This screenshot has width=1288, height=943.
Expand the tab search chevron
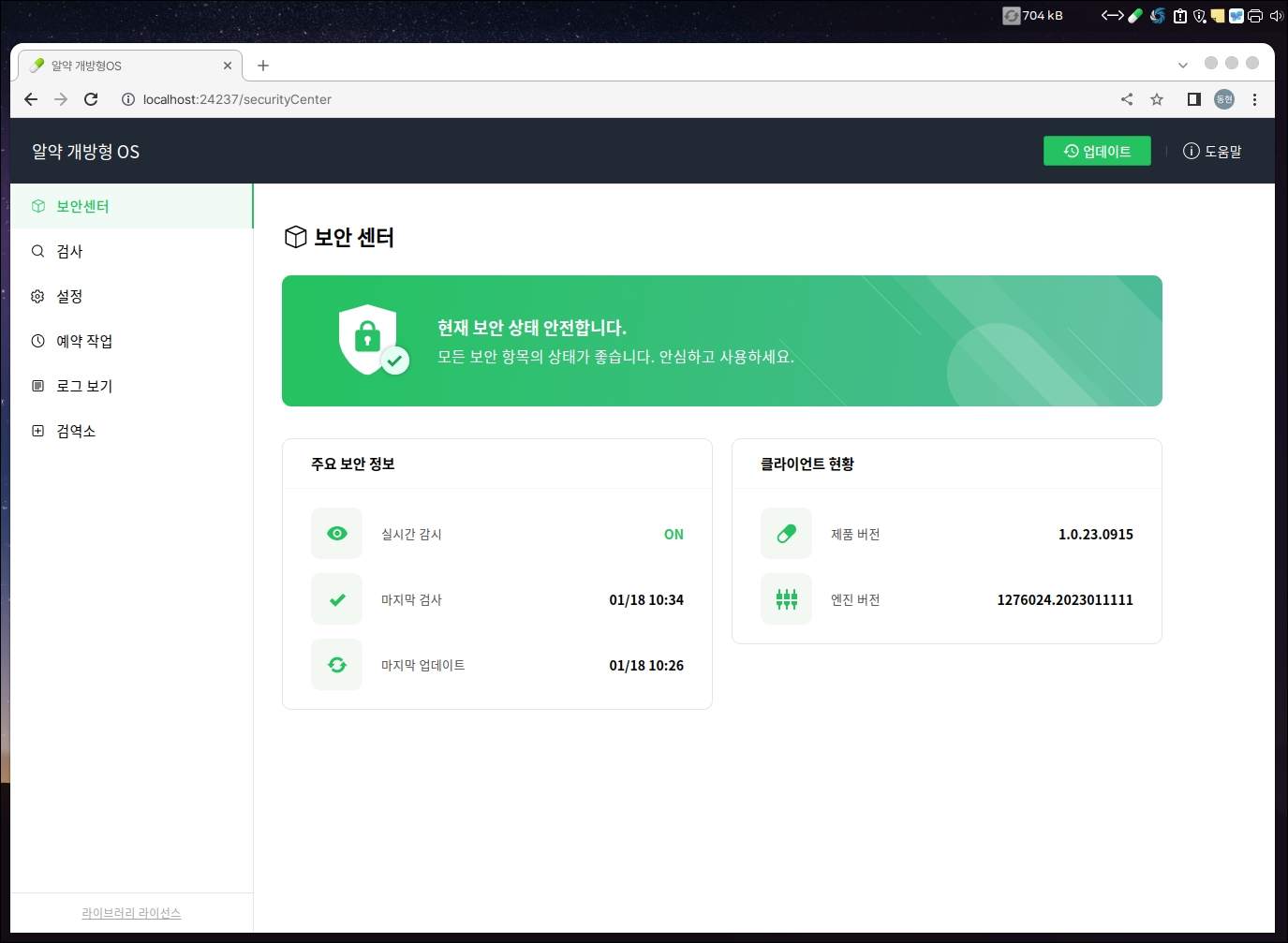(1183, 65)
